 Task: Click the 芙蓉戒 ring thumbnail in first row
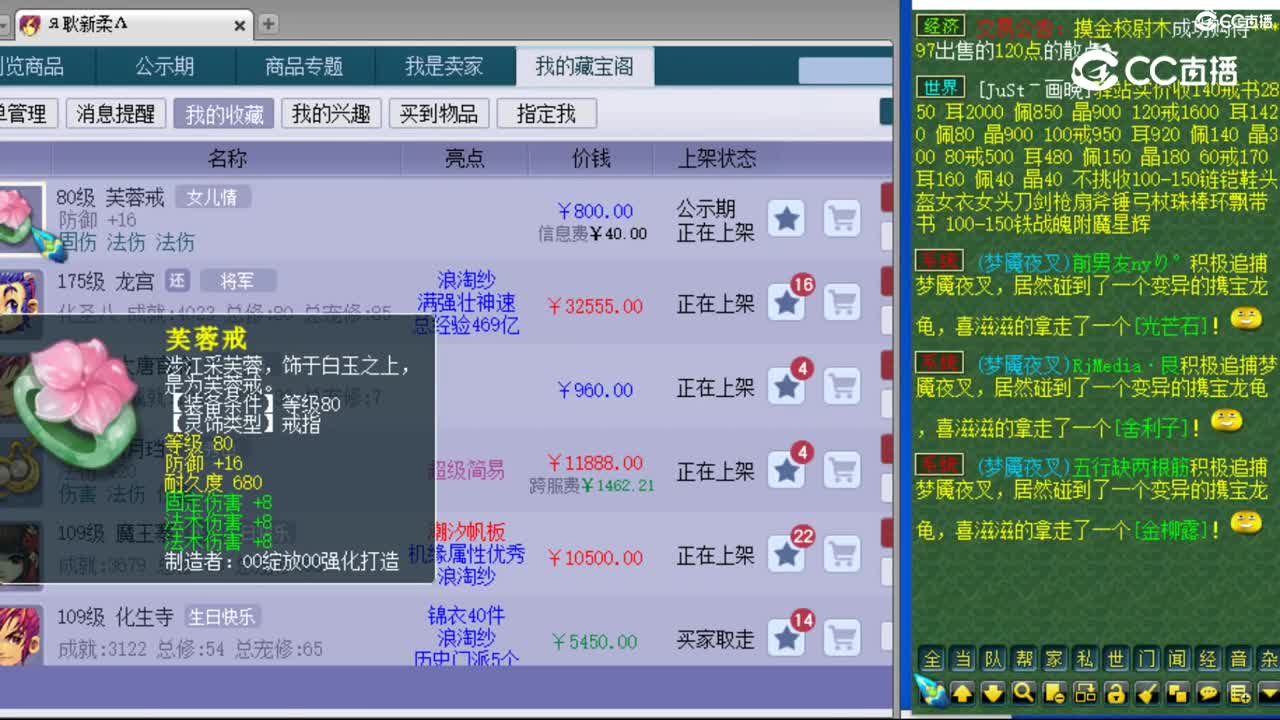tap(20, 219)
